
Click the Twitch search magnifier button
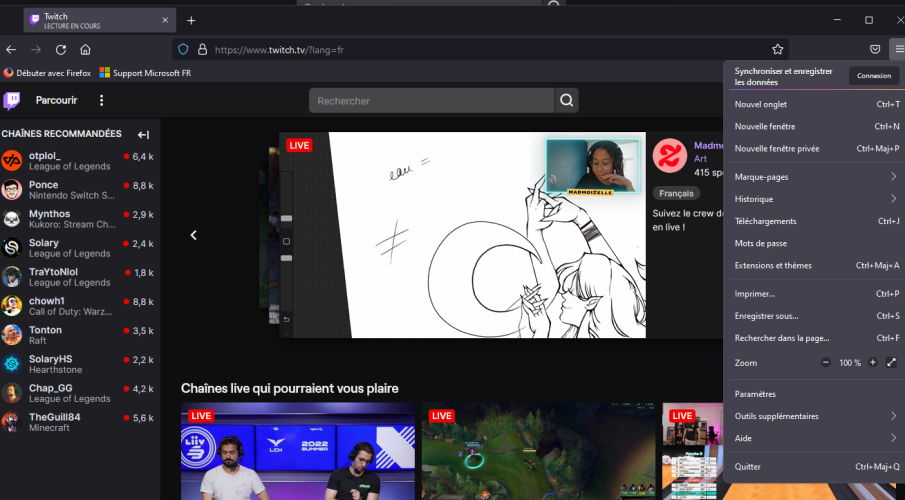tap(566, 100)
